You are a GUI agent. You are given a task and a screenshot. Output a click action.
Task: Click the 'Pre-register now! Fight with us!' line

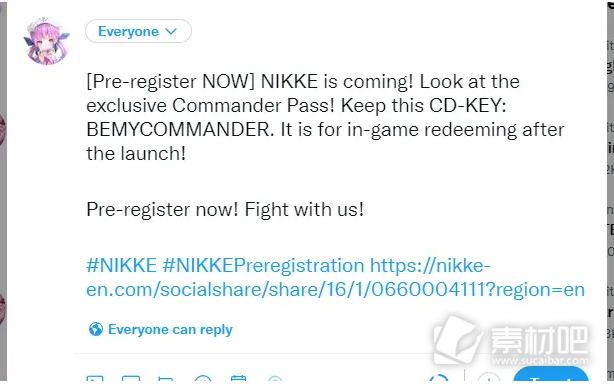225,210
